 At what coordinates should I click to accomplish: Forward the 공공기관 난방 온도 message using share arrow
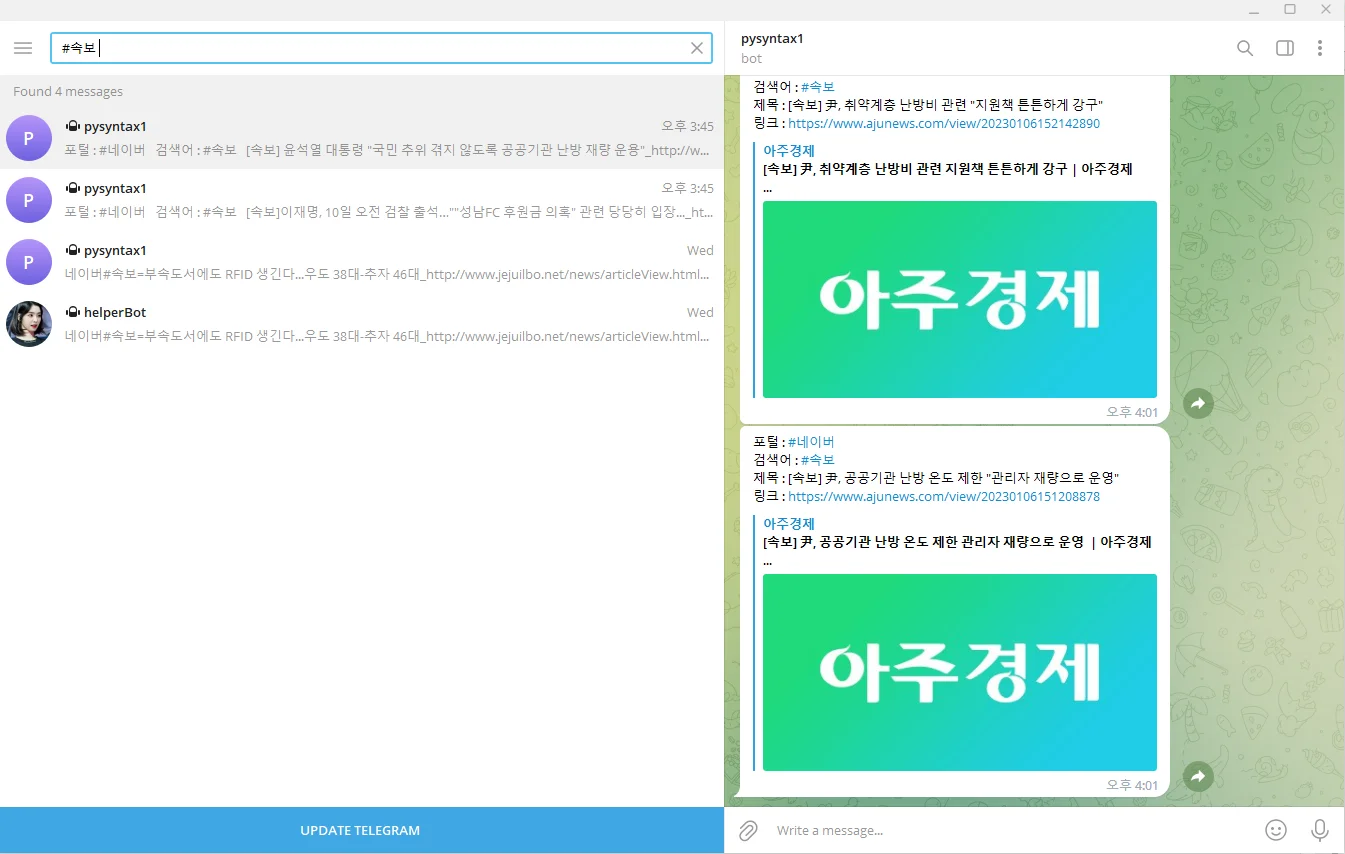pos(1198,776)
